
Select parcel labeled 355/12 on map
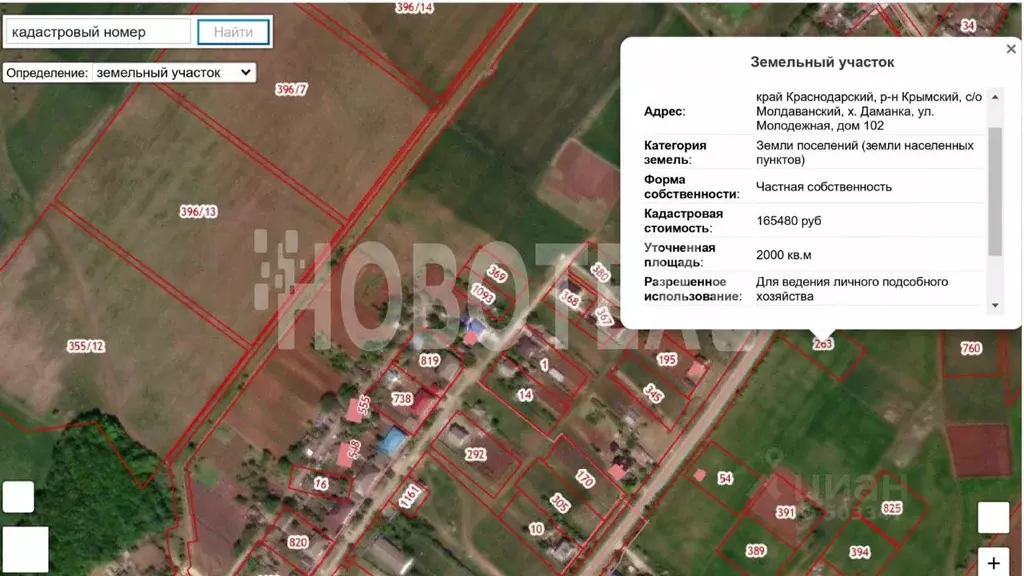coord(86,346)
